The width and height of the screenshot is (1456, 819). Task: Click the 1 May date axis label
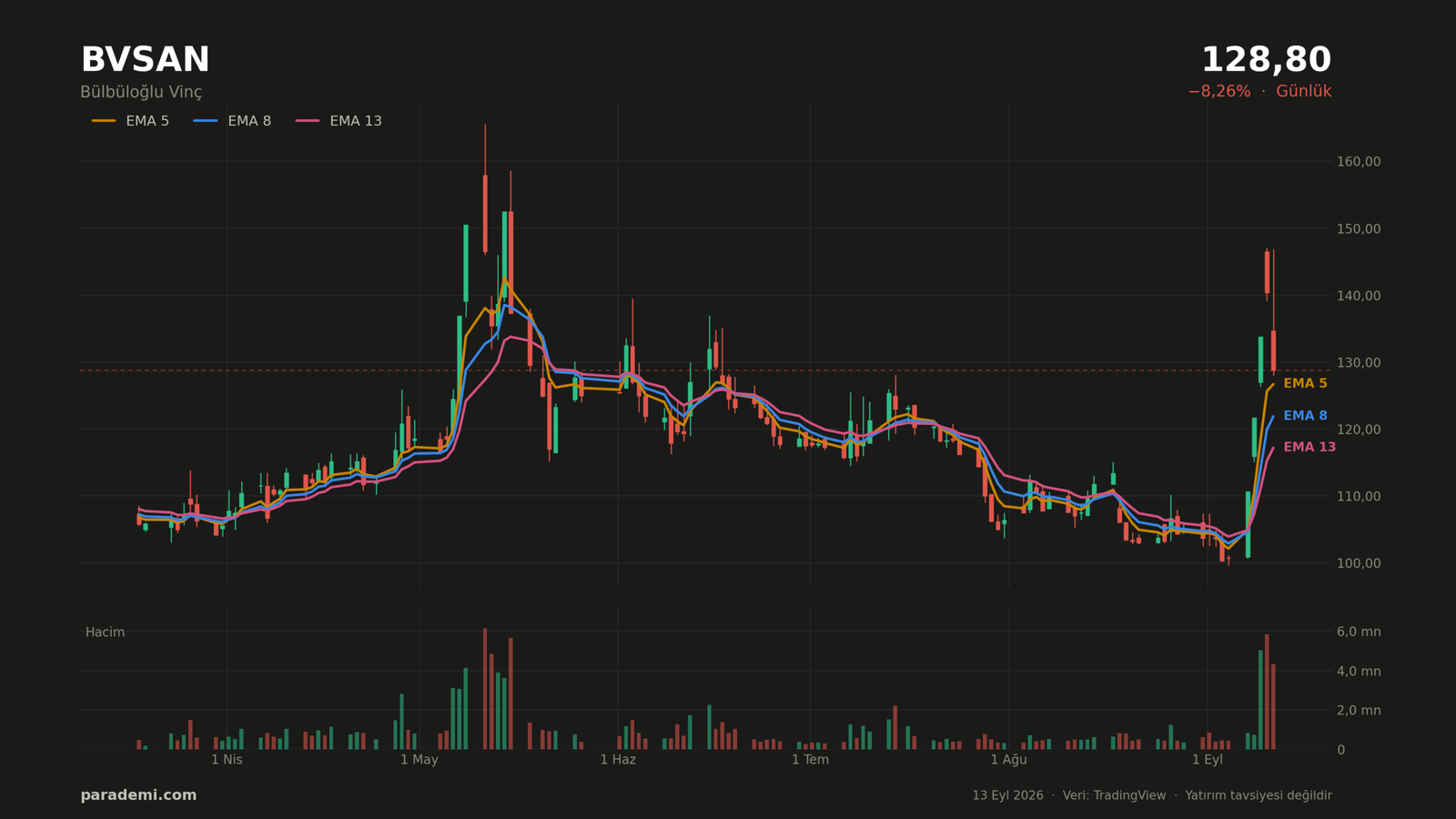[420, 760]
